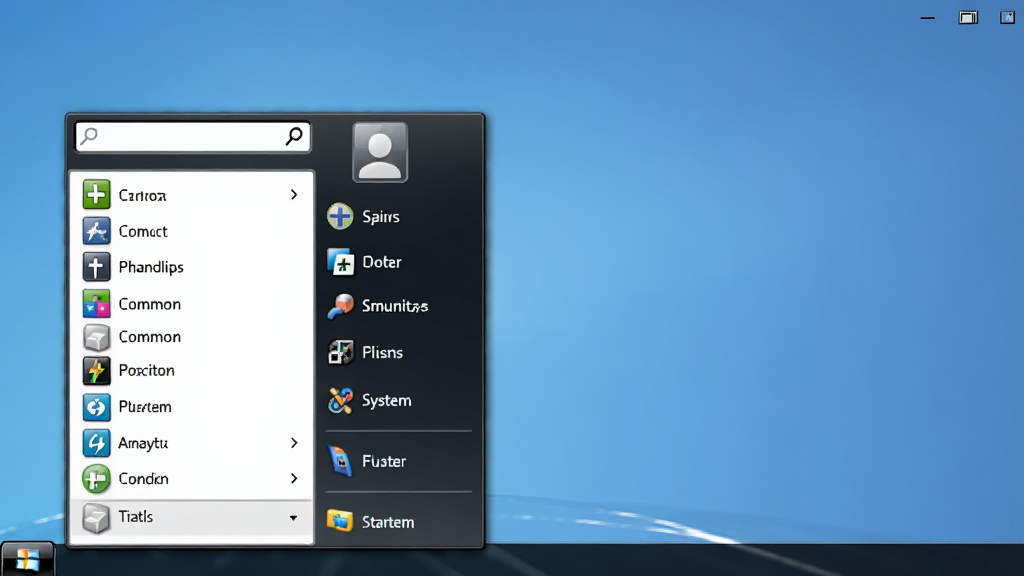Open Plisns in right pane
Screen dimensions: 1024x576
click(x=398, y=353)
